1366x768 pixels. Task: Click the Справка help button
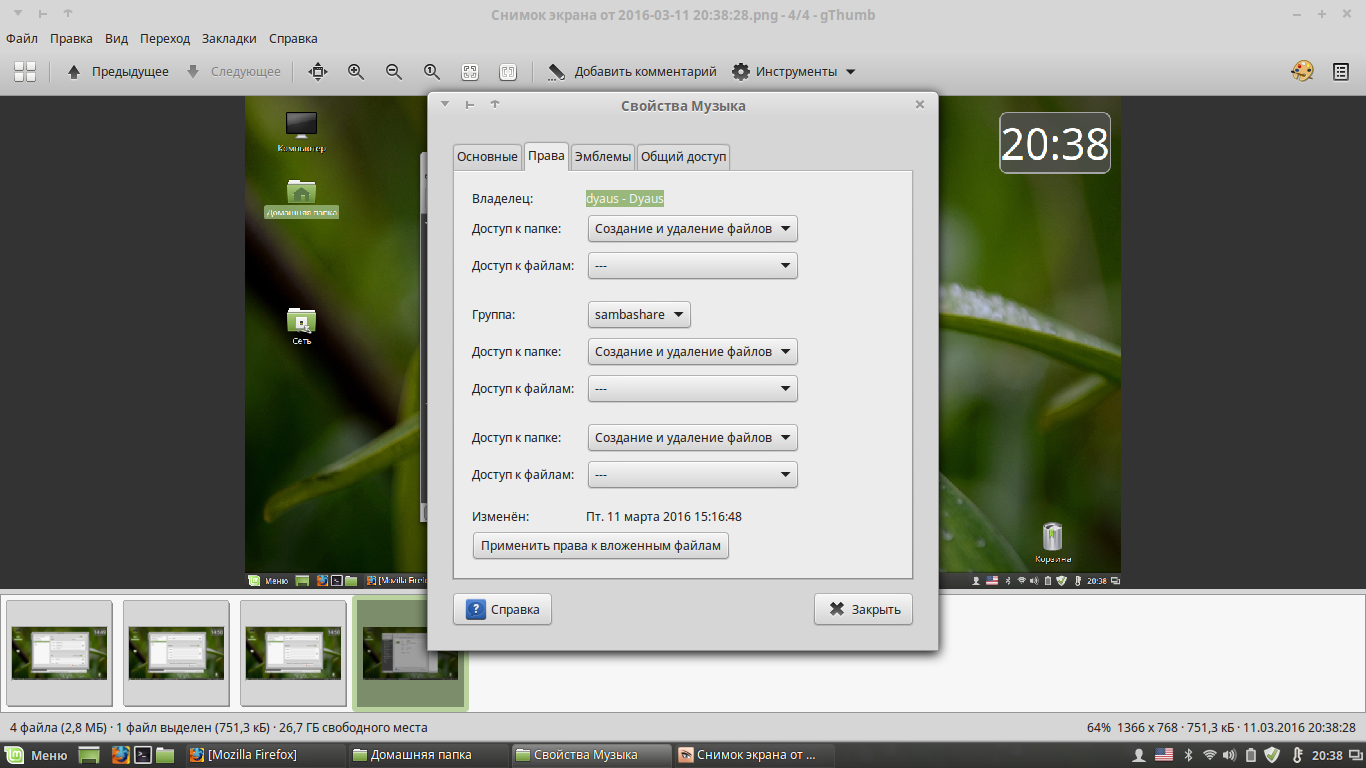[502, 609]
